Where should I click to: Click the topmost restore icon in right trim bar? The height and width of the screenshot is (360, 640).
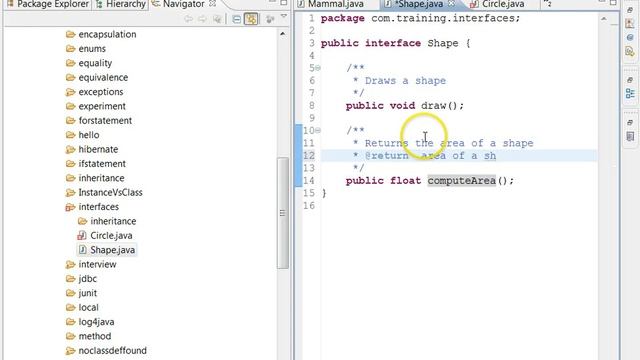[x=630, y=10]
